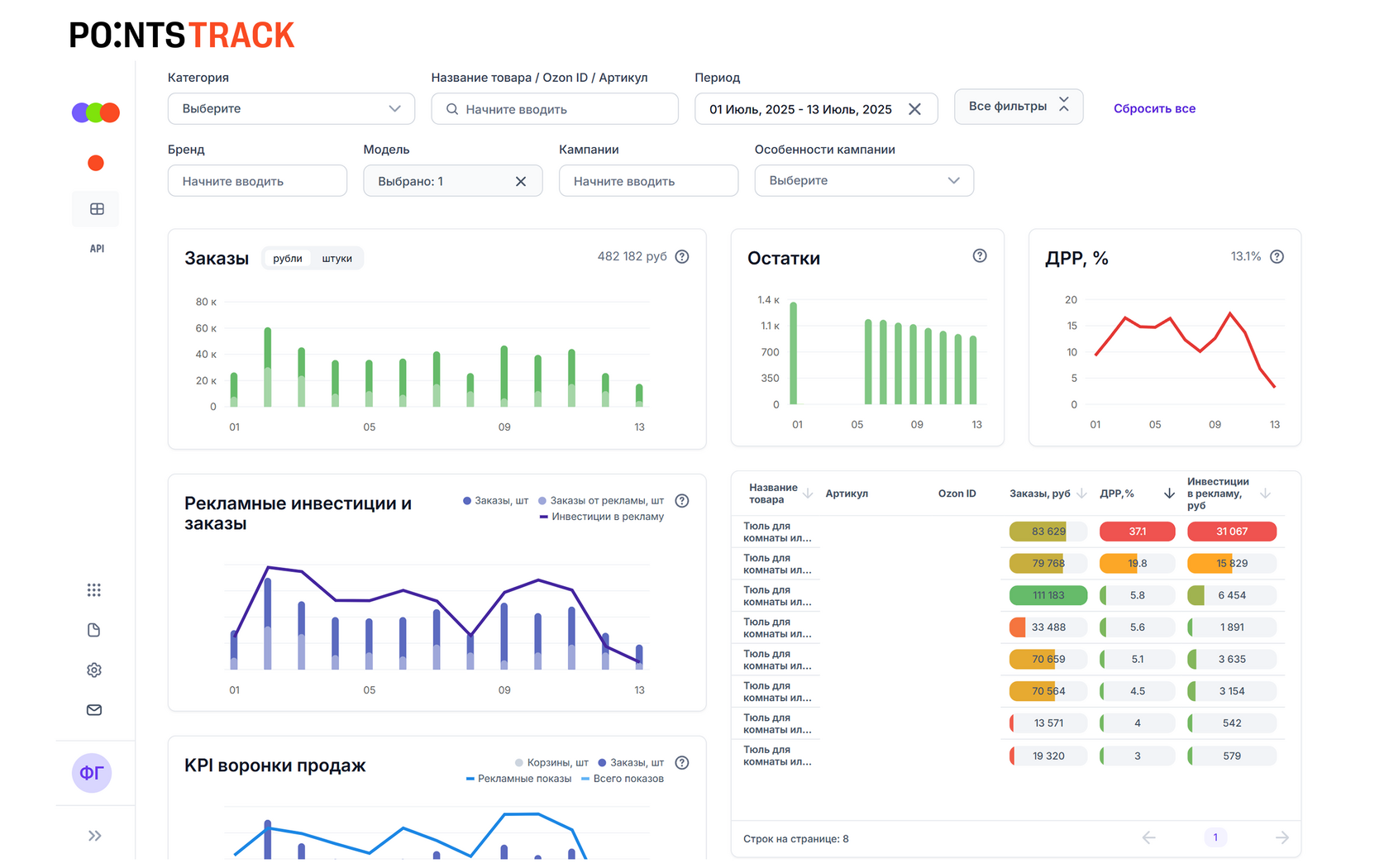This screenshot has width=1389, height=868.
Task: Sort by ДРР,% in the product table
Action: point(1167,494)
